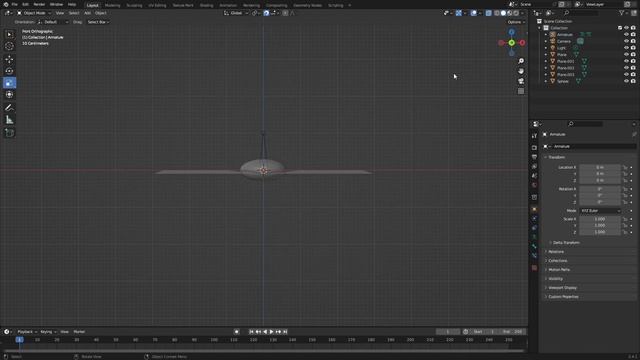Click the timeline current frame marker
This screenshot has height=360, width=640.
(19, 340)
